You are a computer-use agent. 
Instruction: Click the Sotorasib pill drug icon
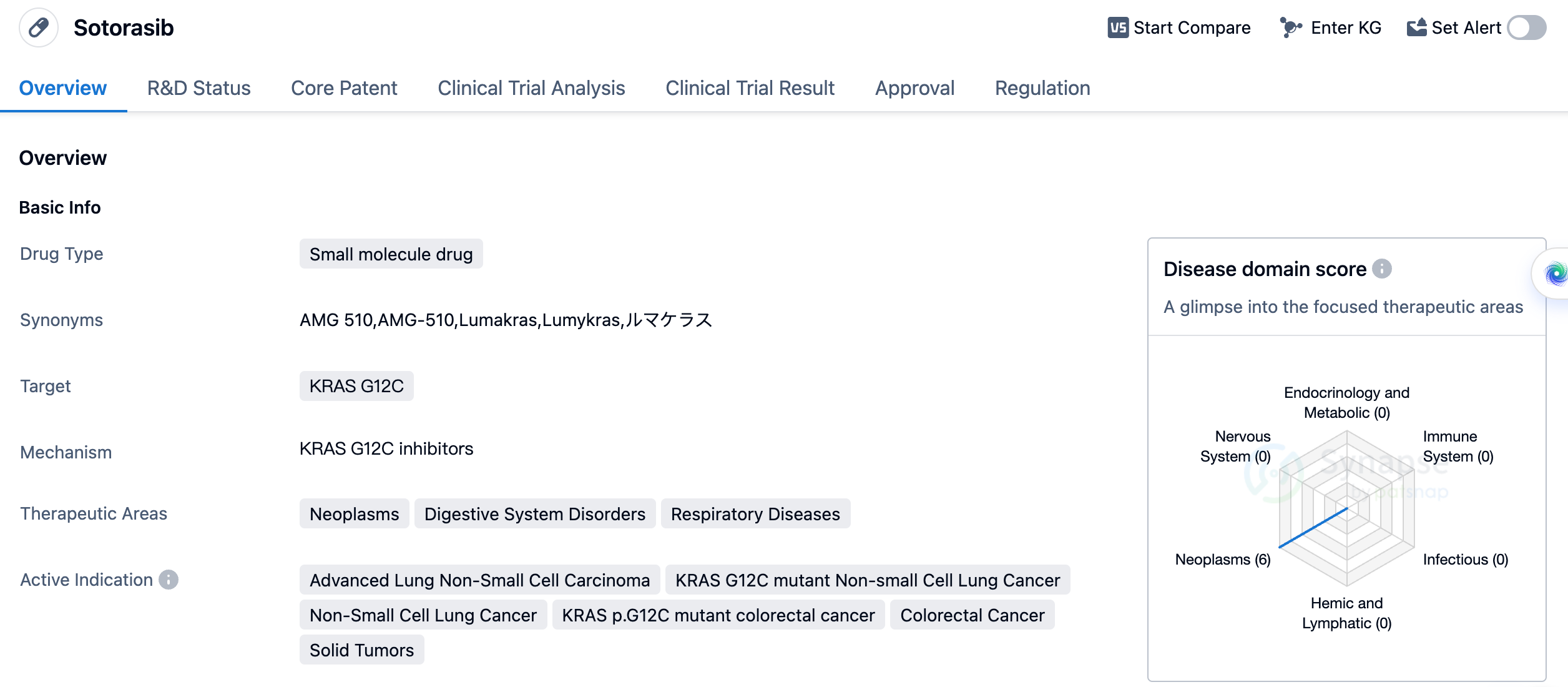[39, 27]
